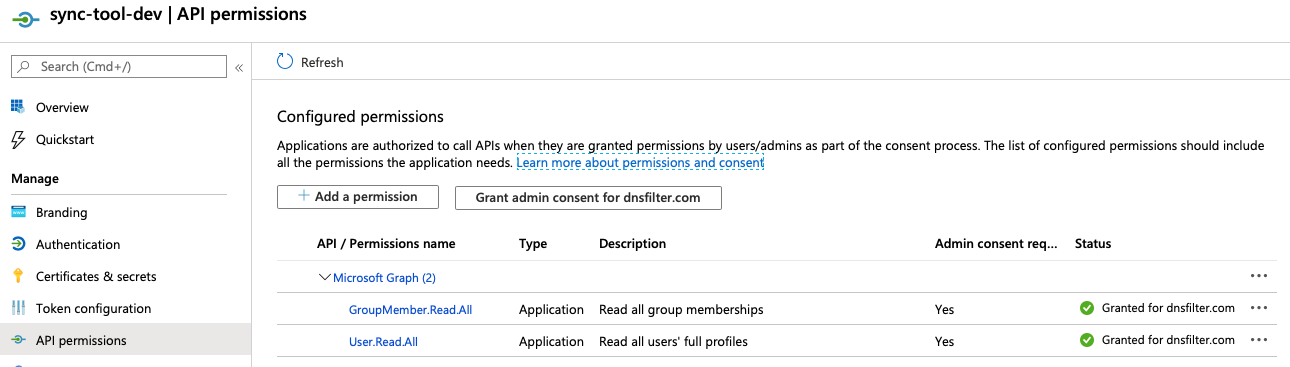Open GroupMember.Read.All permission link
The height and width of the screenshot is (367, 1290).
click(x=410, y=309)
